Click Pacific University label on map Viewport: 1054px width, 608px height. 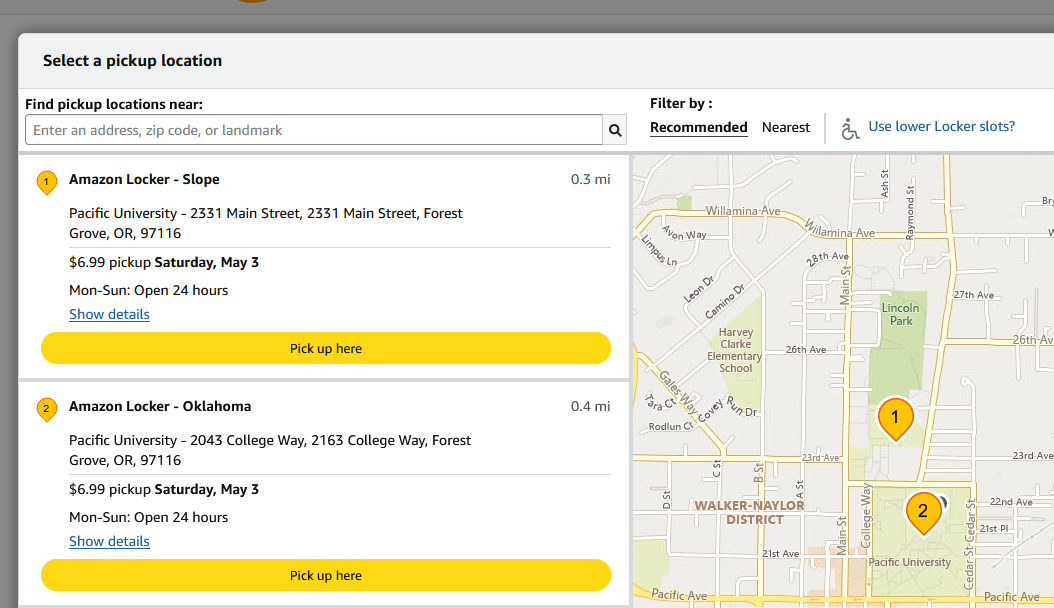point(910,562)
